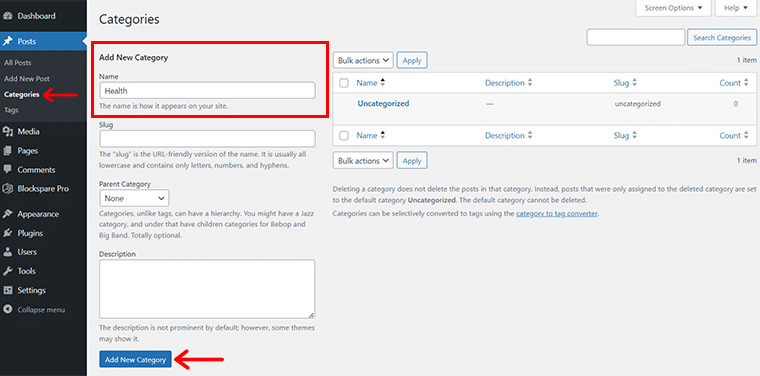Open the Dashboard icon in sidebar

point(7,16)
